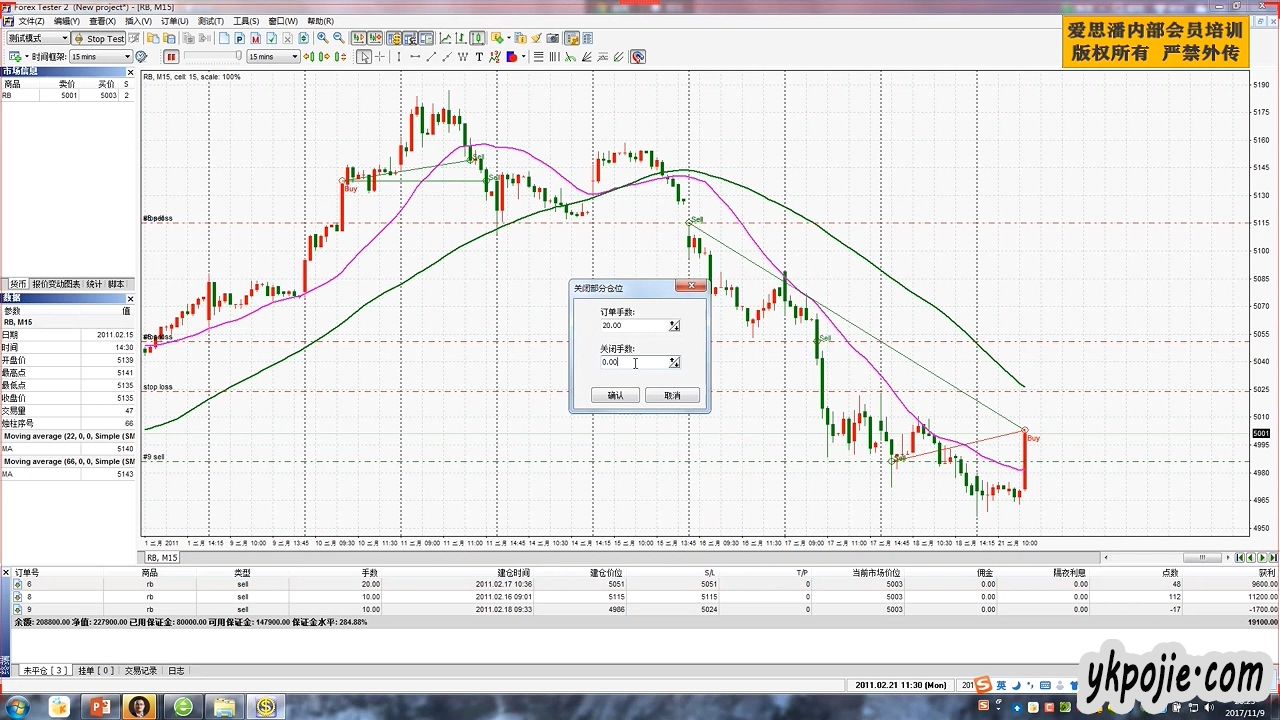Image resolution: width=1280 pixels, height=720 pixels.
Task: Click the 关闭手数 input field
Action: (634, 362)
